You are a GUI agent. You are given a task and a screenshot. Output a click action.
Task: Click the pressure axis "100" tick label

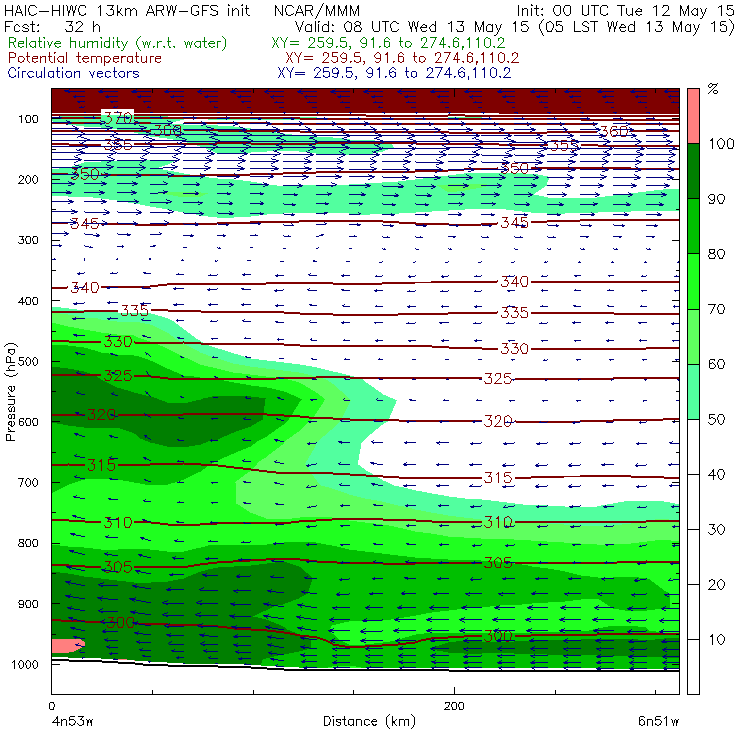pos(28,119)
